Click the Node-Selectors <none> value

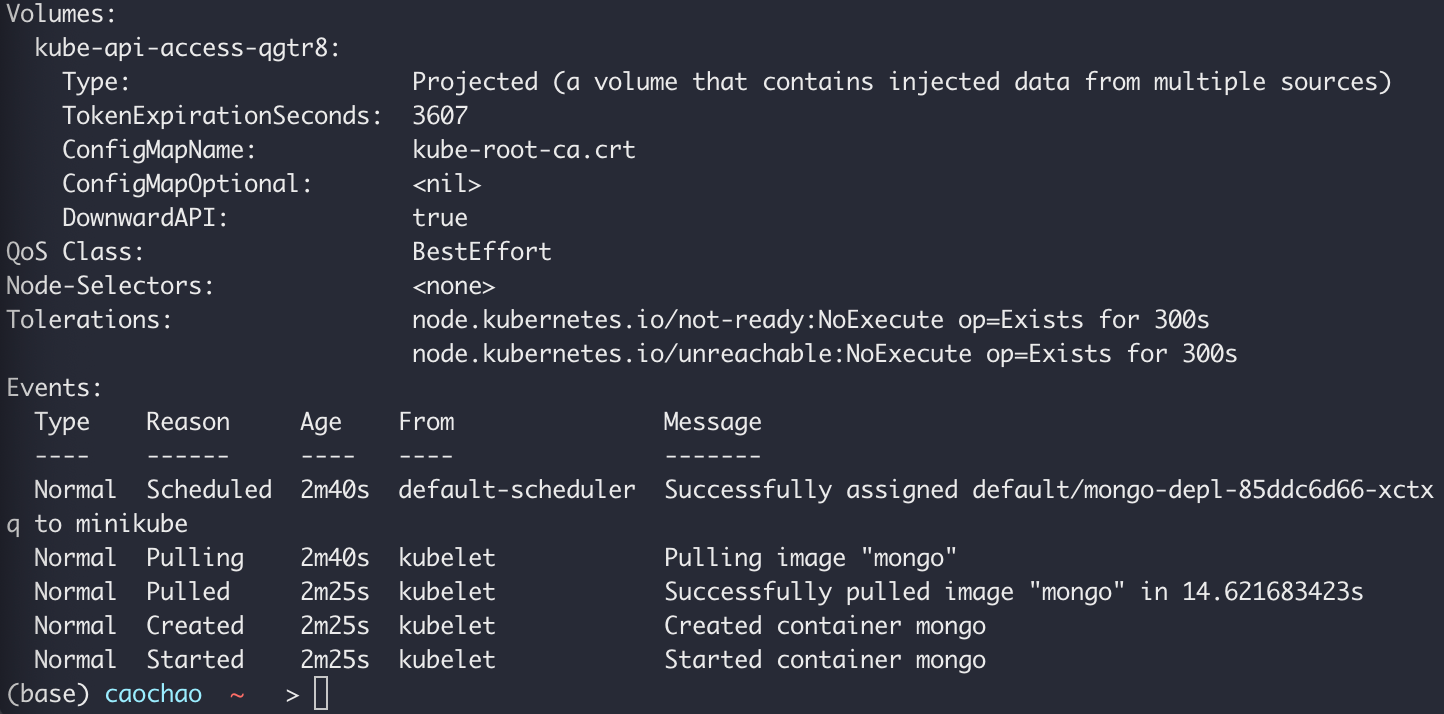click(453, 286)
